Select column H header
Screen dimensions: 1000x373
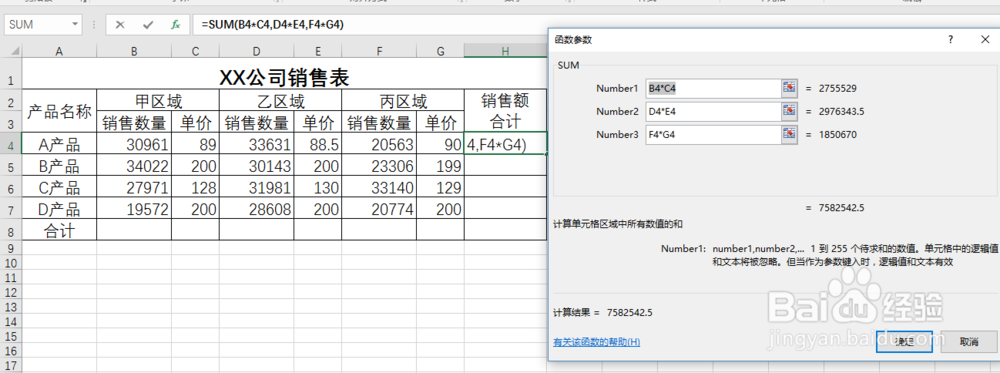[505, 50]
